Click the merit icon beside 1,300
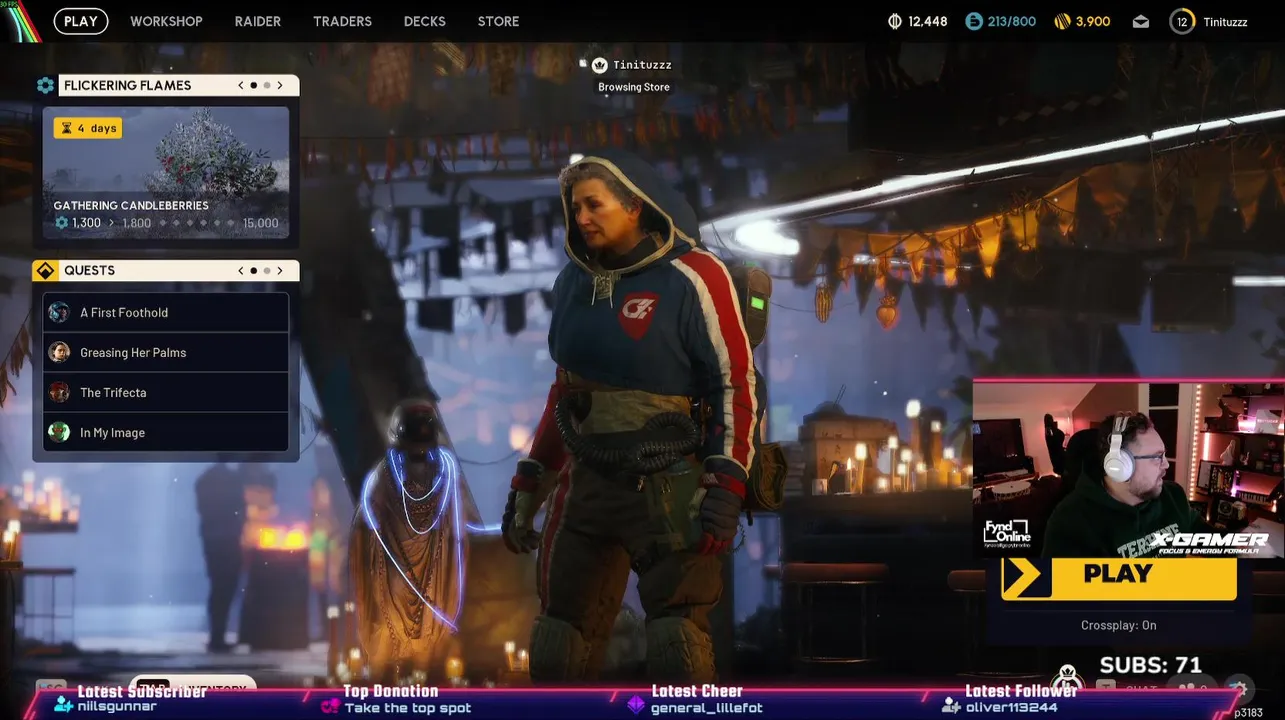Screen dimensions: 1285x720 (62, 223)
